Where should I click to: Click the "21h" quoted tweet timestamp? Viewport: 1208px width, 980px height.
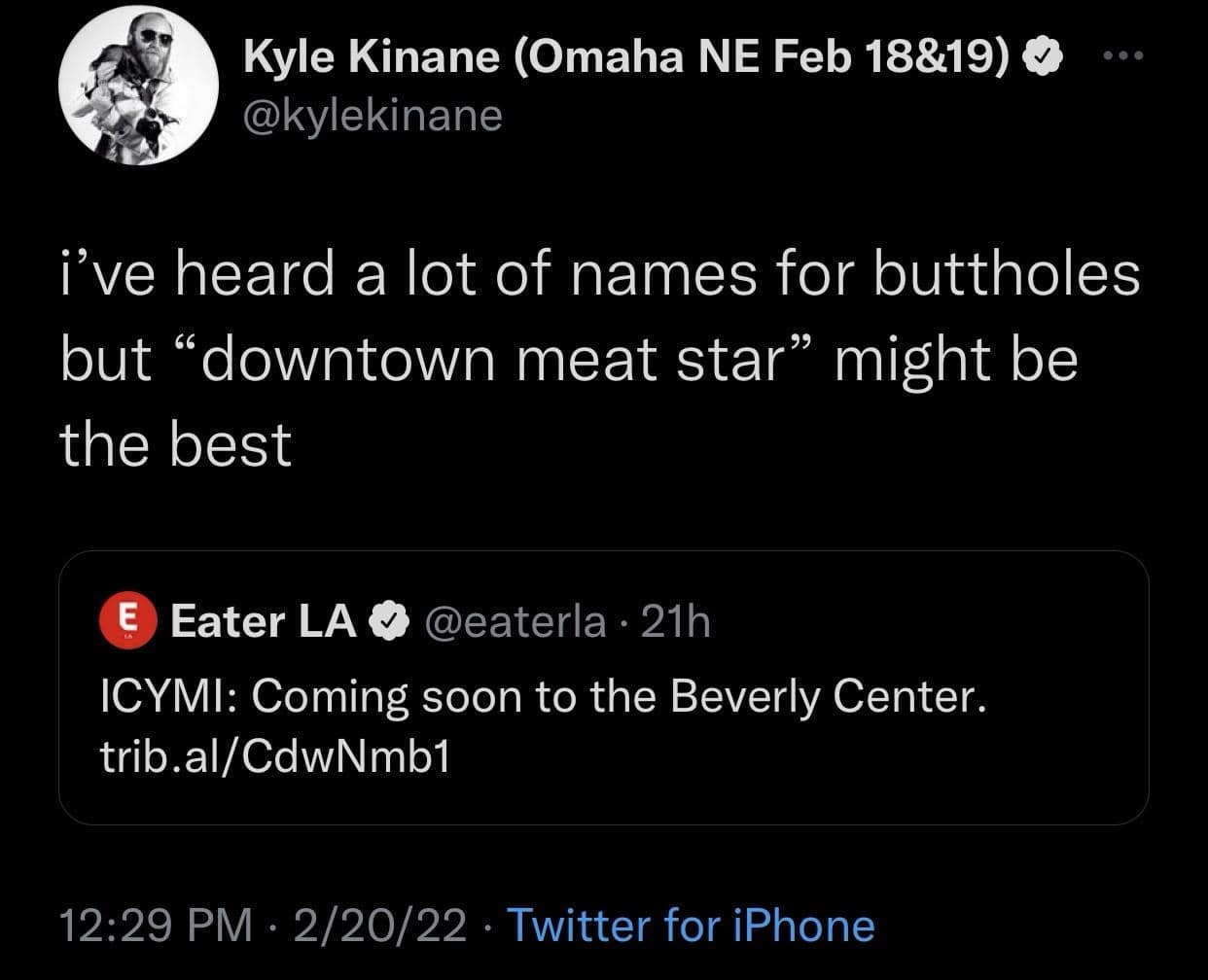coord(677,621)
